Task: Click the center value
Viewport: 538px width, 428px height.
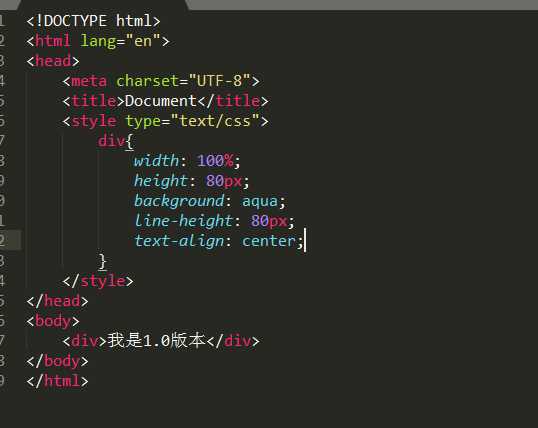Action: tap(269, 241)
